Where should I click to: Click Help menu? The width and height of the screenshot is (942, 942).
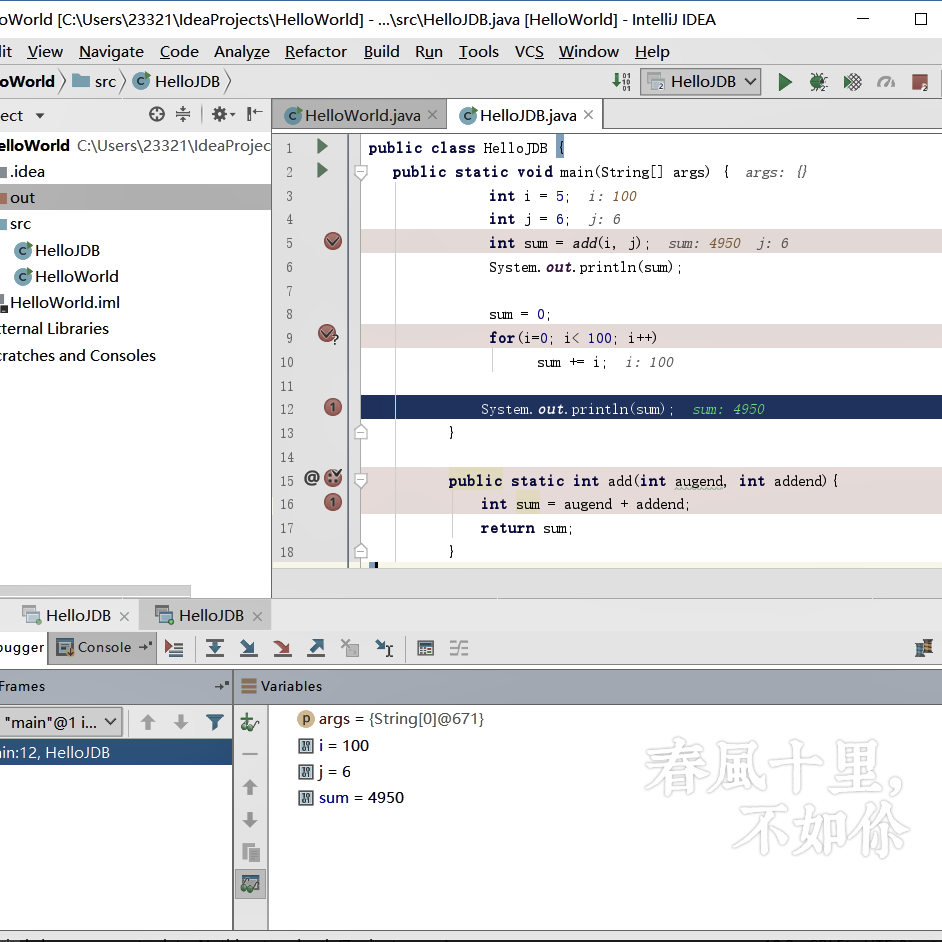point(652,52)
